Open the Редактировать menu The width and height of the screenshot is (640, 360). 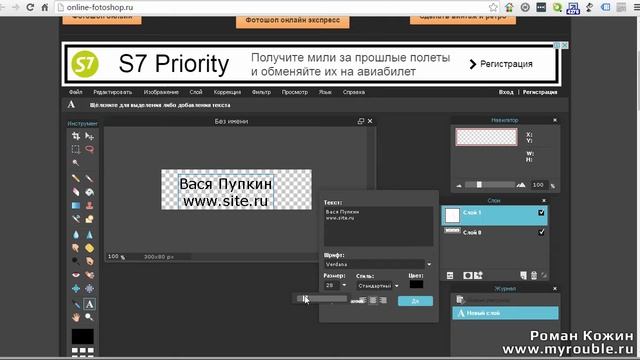[113, 92]
